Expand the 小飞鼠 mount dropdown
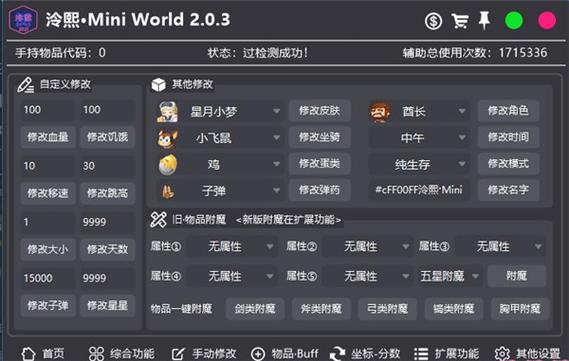 coord(232,138)
